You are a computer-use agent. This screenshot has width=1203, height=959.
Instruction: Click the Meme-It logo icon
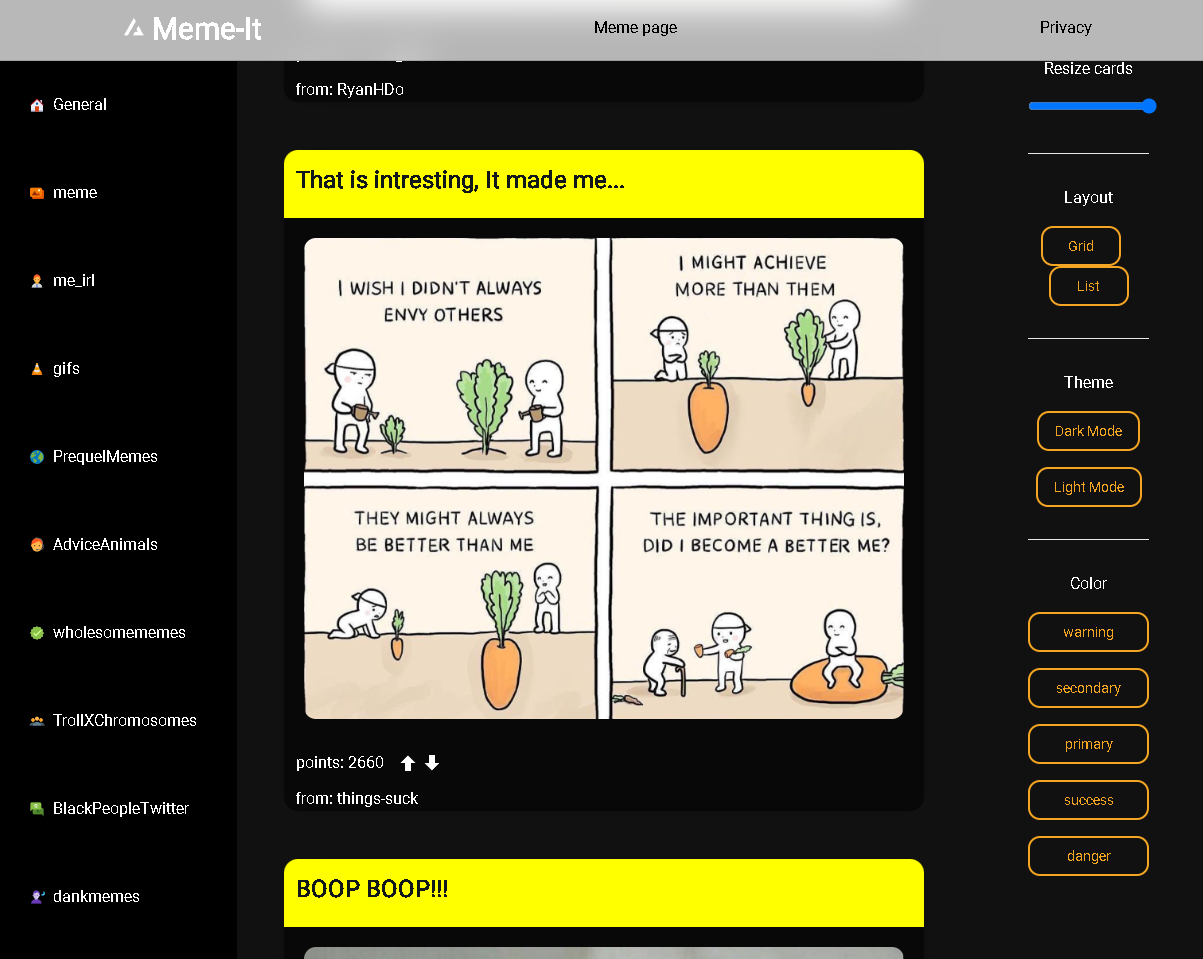[x=133, y=29]
